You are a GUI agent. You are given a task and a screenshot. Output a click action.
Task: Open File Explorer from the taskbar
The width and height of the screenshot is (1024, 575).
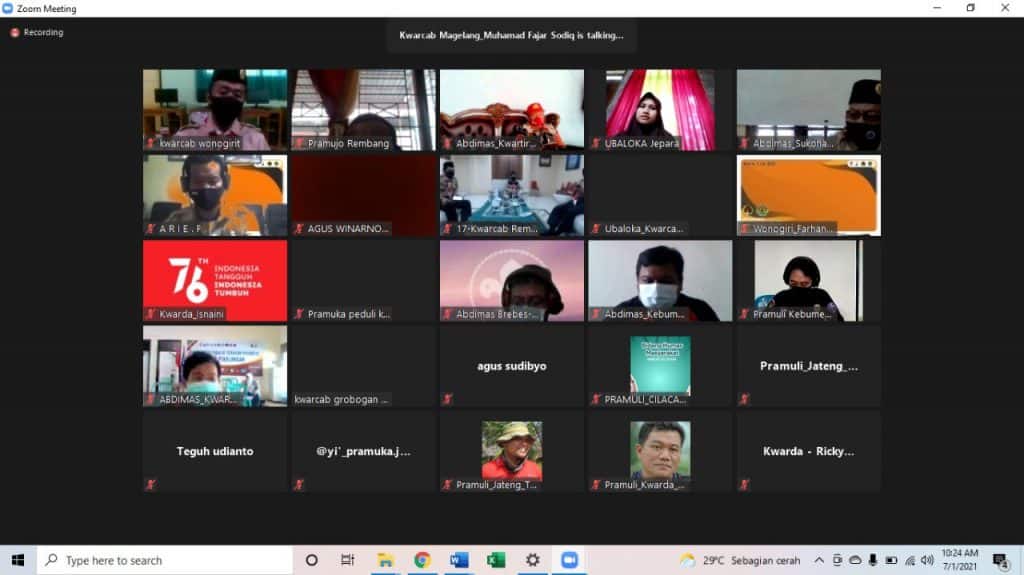tap(385, 560)
